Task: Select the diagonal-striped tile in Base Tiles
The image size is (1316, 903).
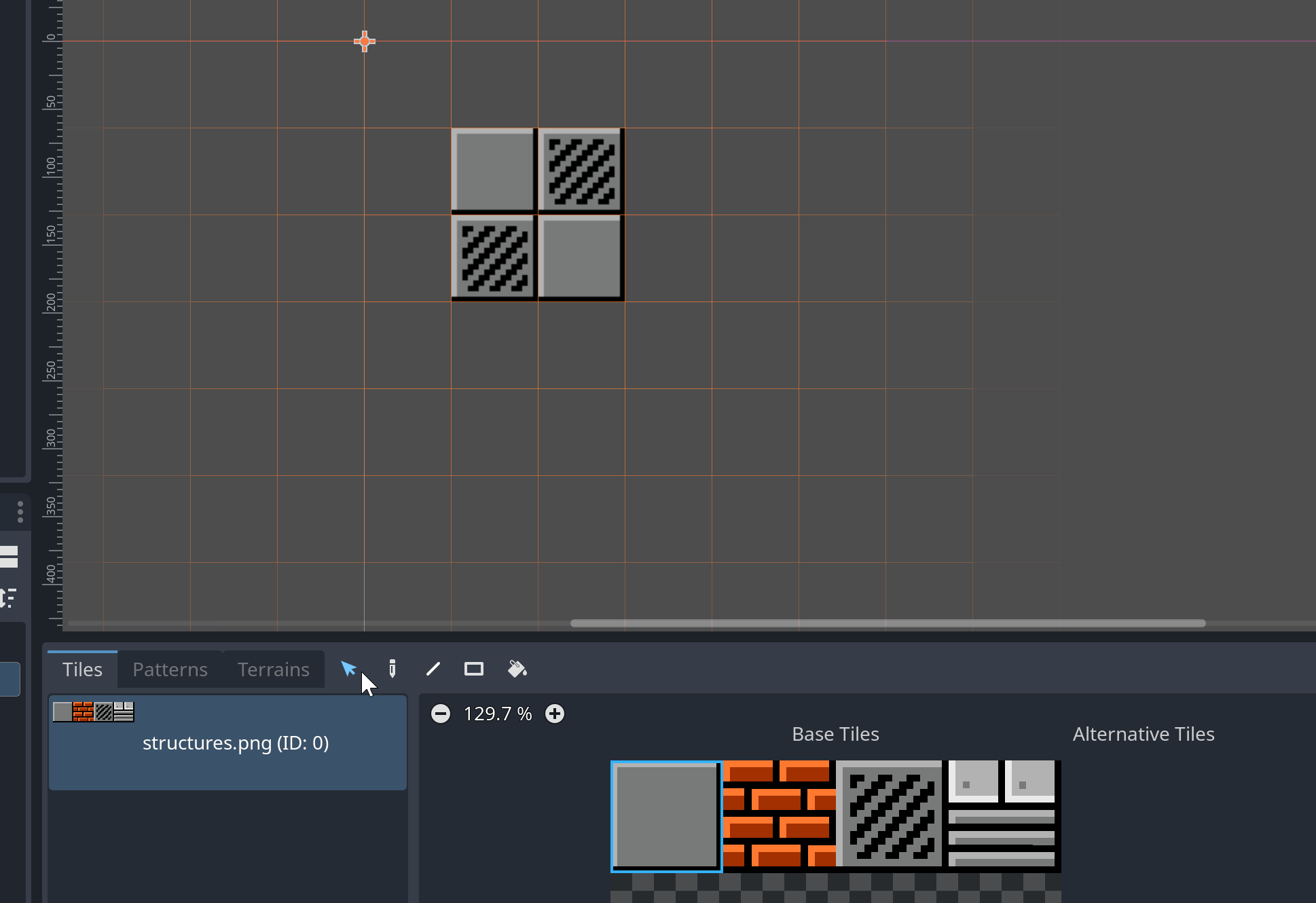Action: click(890, 816)
